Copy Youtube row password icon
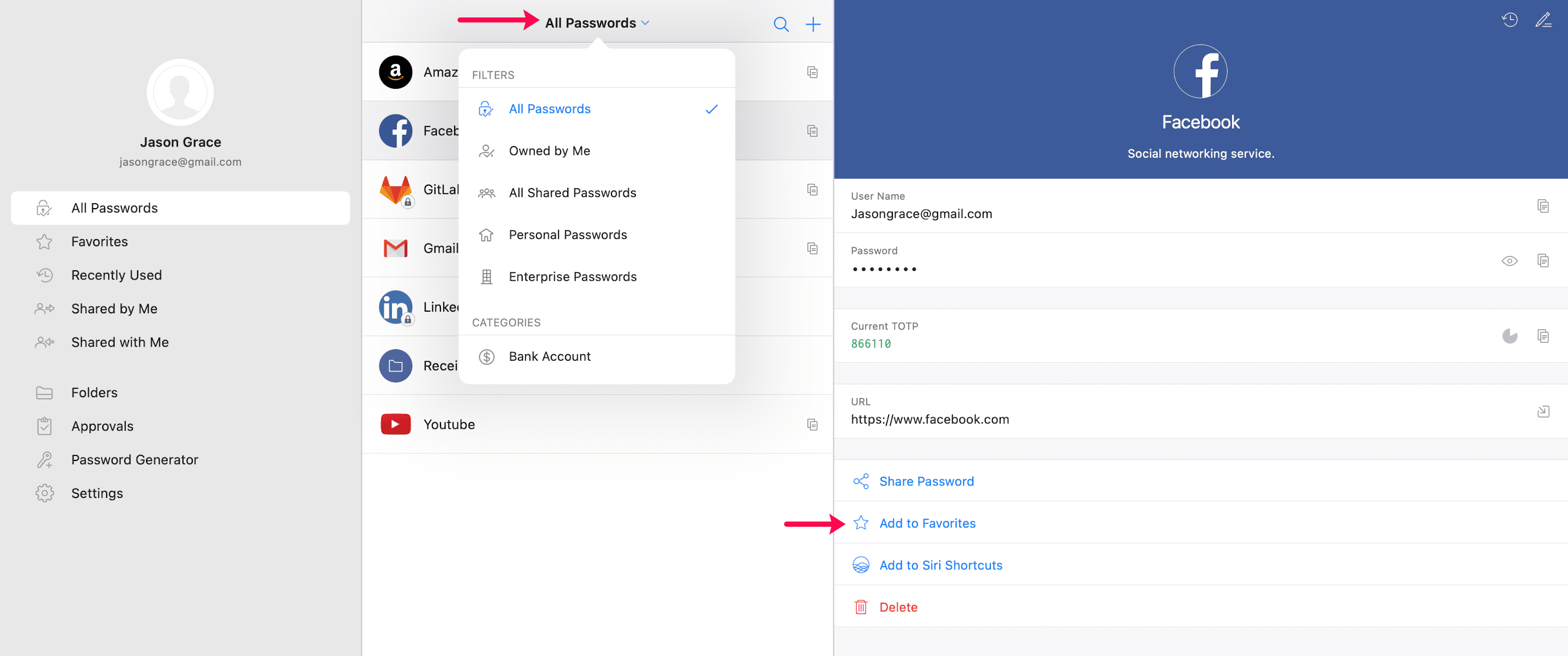The height and width of the screenshot is (656, 1568). point(812,424)
